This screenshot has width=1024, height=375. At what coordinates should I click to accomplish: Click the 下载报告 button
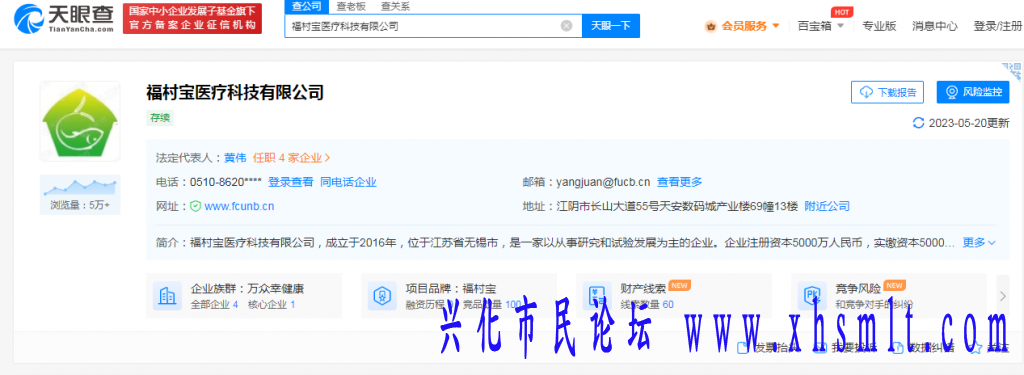point(888,92)
